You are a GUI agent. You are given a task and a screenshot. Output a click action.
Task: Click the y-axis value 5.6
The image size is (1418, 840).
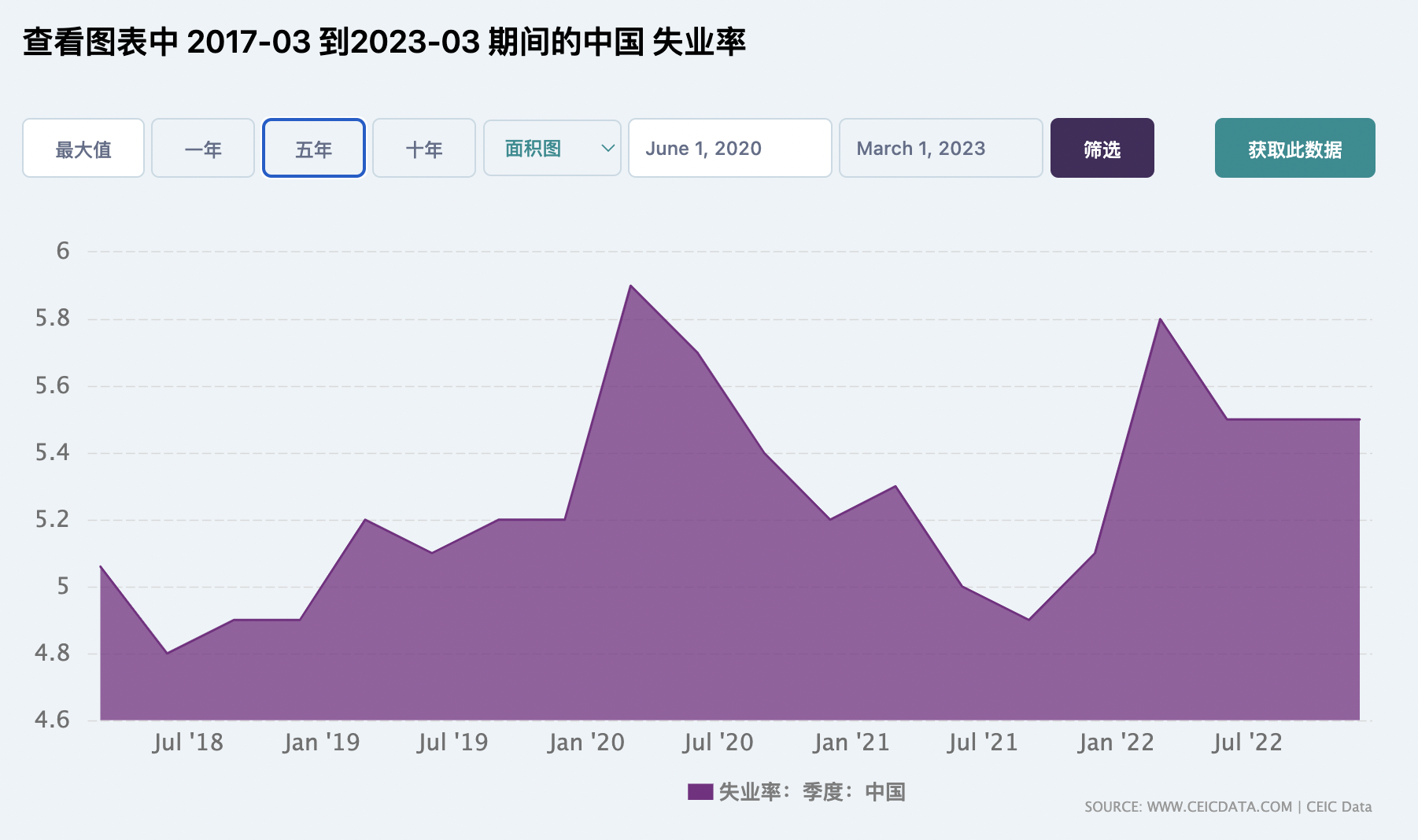(53, 385)
